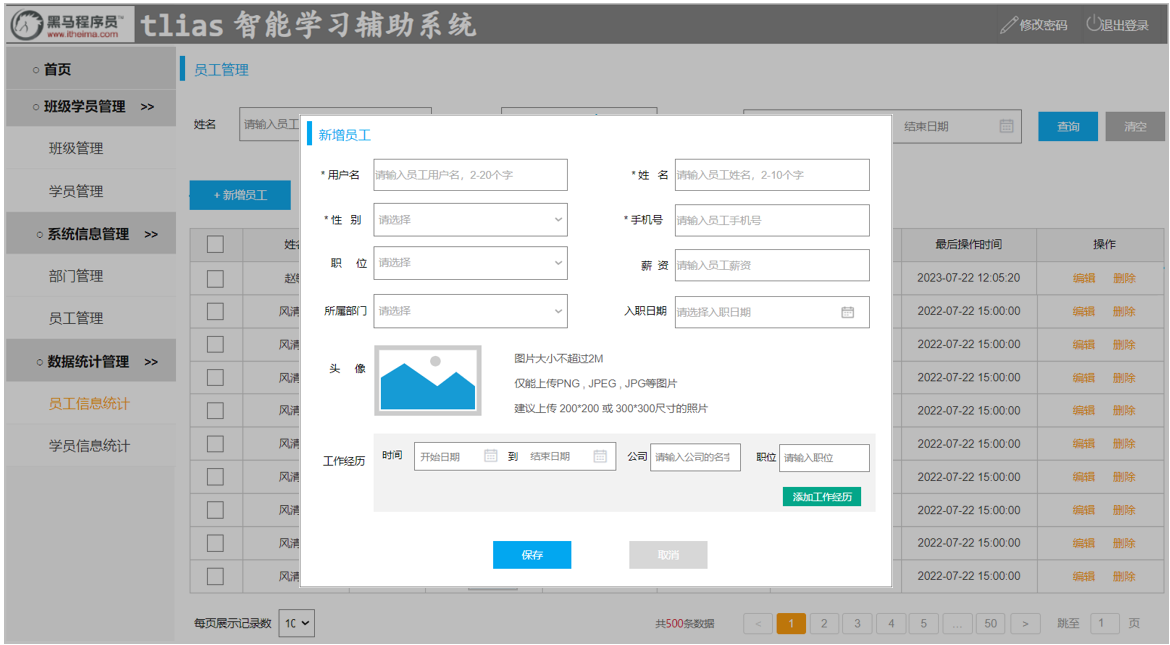Click calendar icon beside 结束日期 in work history
Image resolution: width=1170 pixels, height=645 pixels.
click(x=600, y=456)
